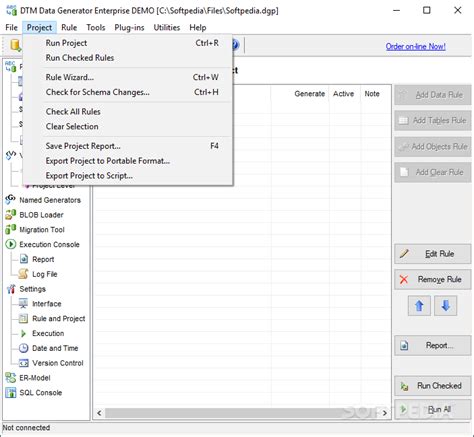Image resolution: width=474 pixels, height=437 pixels.
Task: Select Version Control settings item
Action: point(58,363)
